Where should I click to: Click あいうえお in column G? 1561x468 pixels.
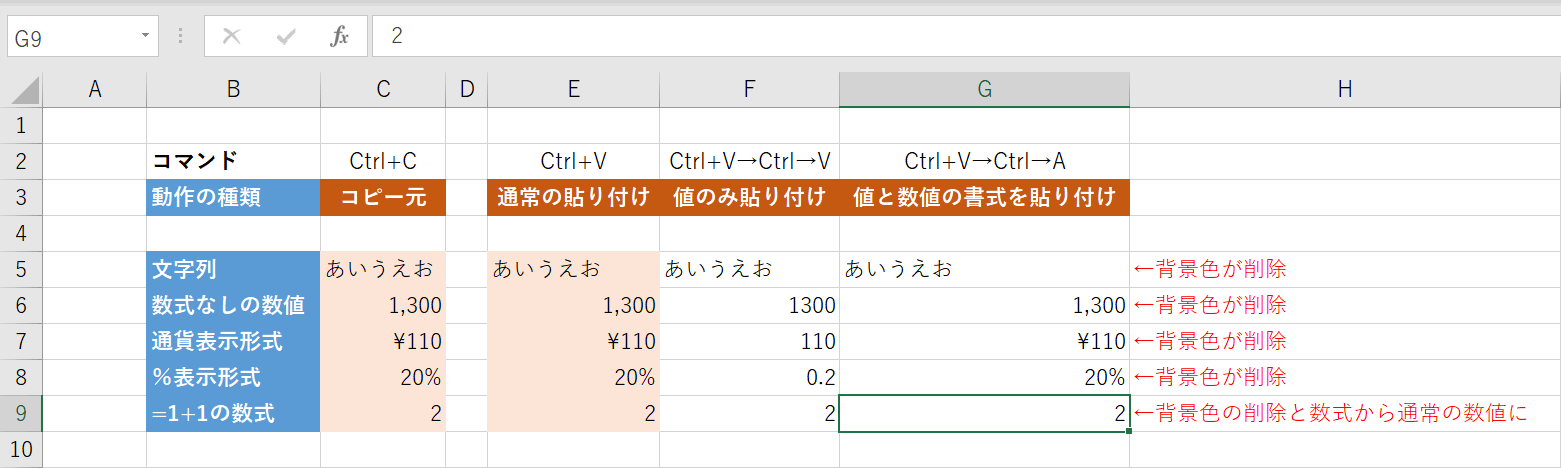(x=984, y=269)
